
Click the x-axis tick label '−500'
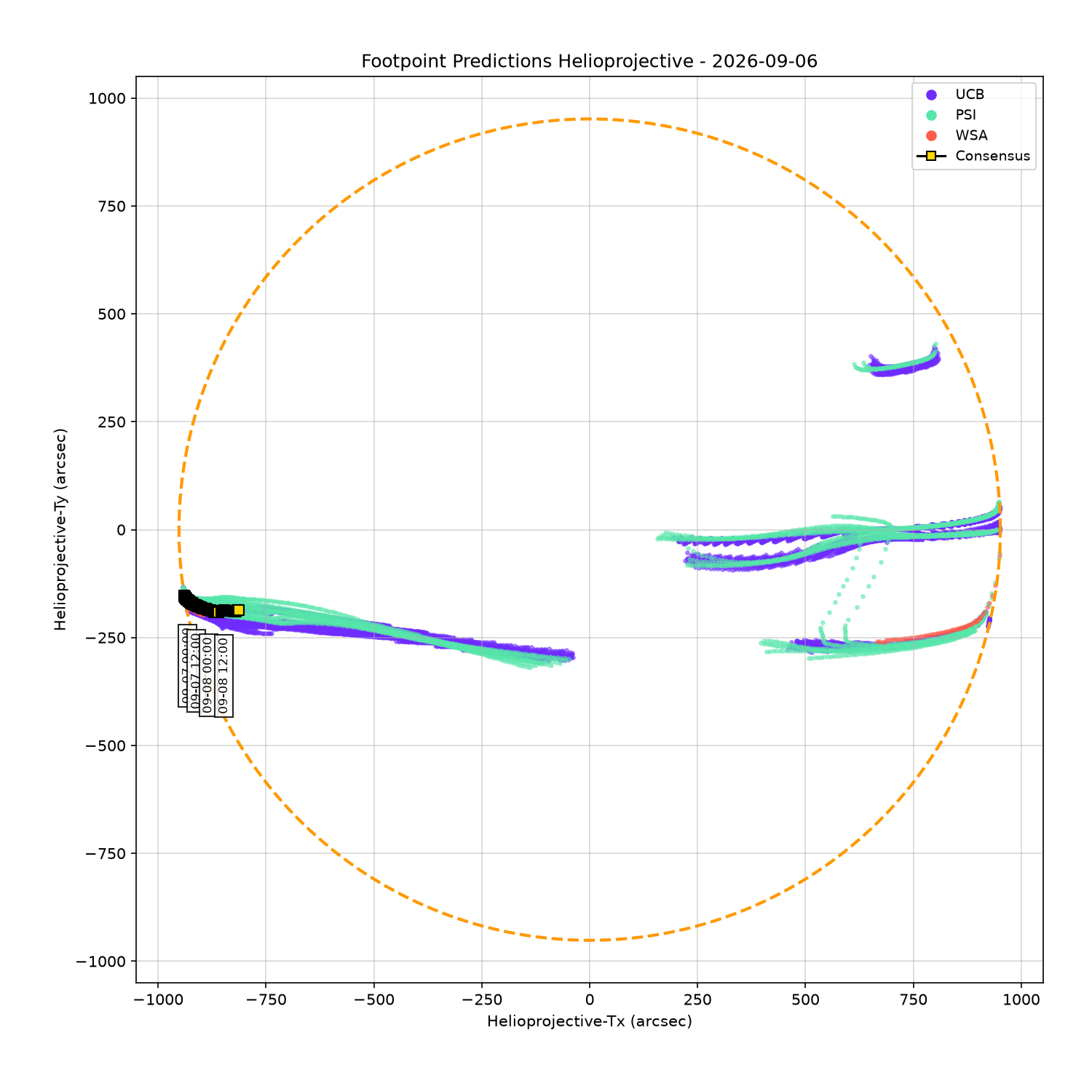(373, 998)
